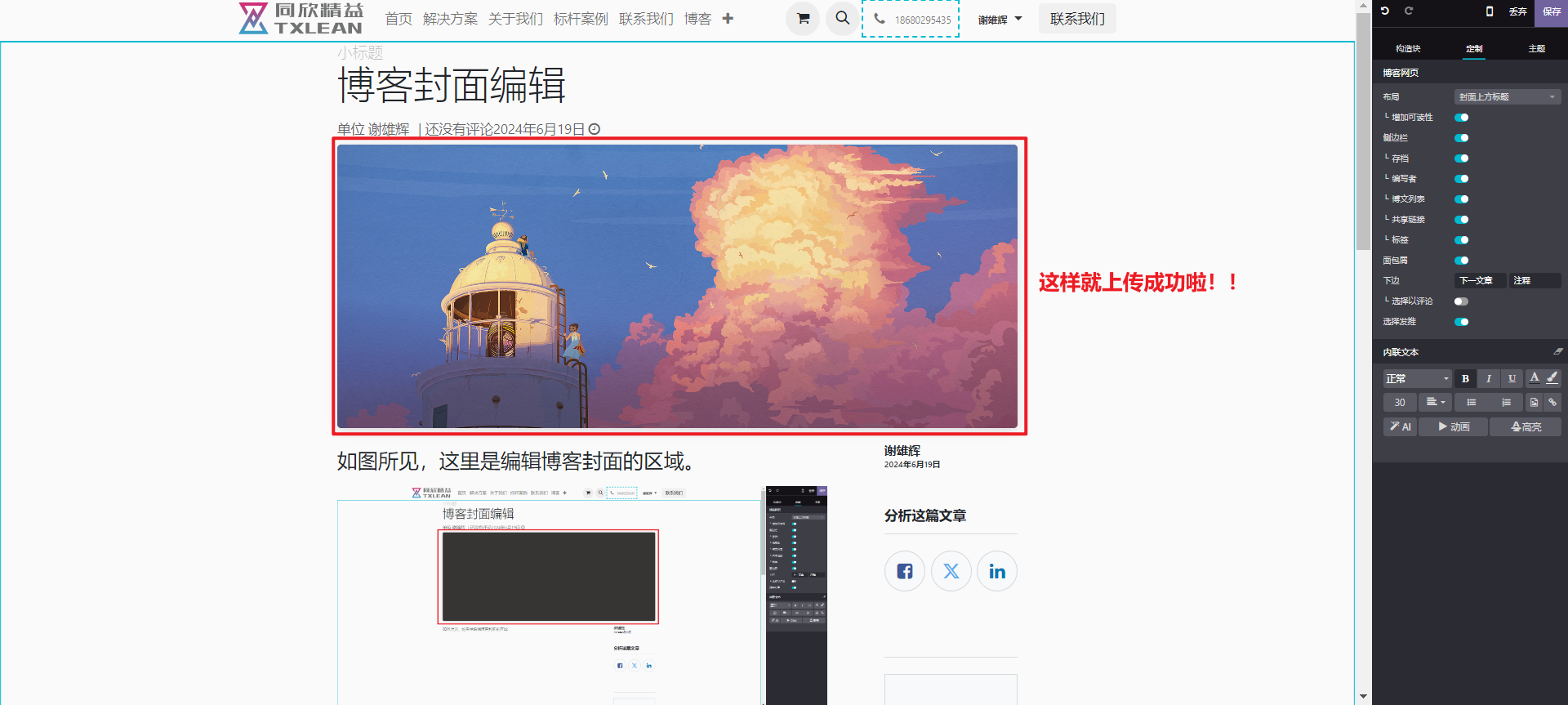The height and width of the screenshot is (705, 1568).
Task: Toggle the 共享链接 switch
Action: pyautogui.click(x=1462, y=220)
